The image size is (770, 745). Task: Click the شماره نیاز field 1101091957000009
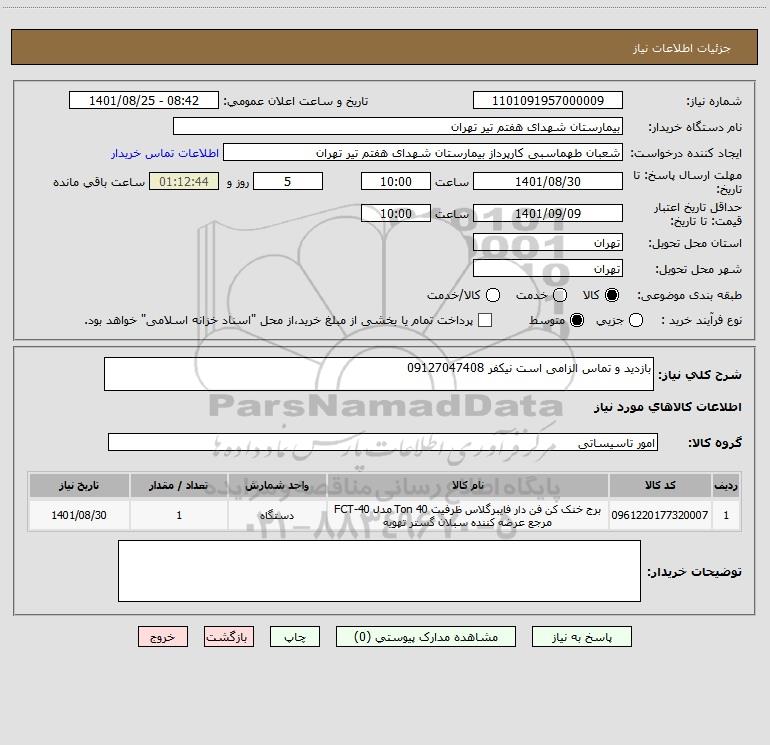coord(548,100)
